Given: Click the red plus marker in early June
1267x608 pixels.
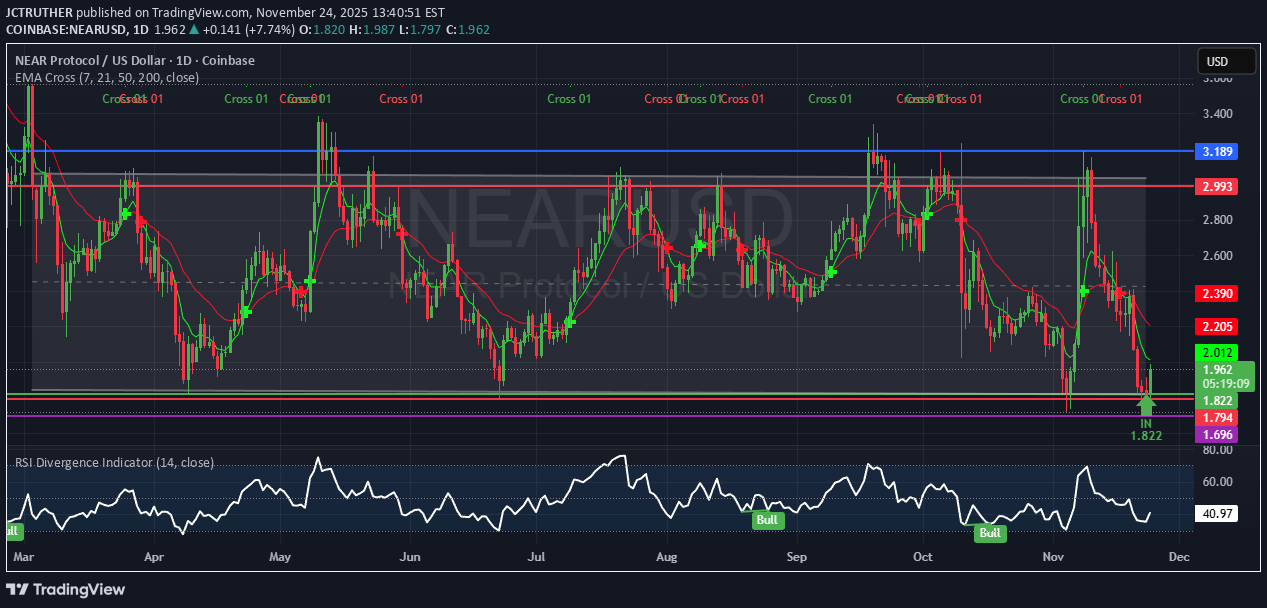Looking at the screenshot, I should coord(402,232).
